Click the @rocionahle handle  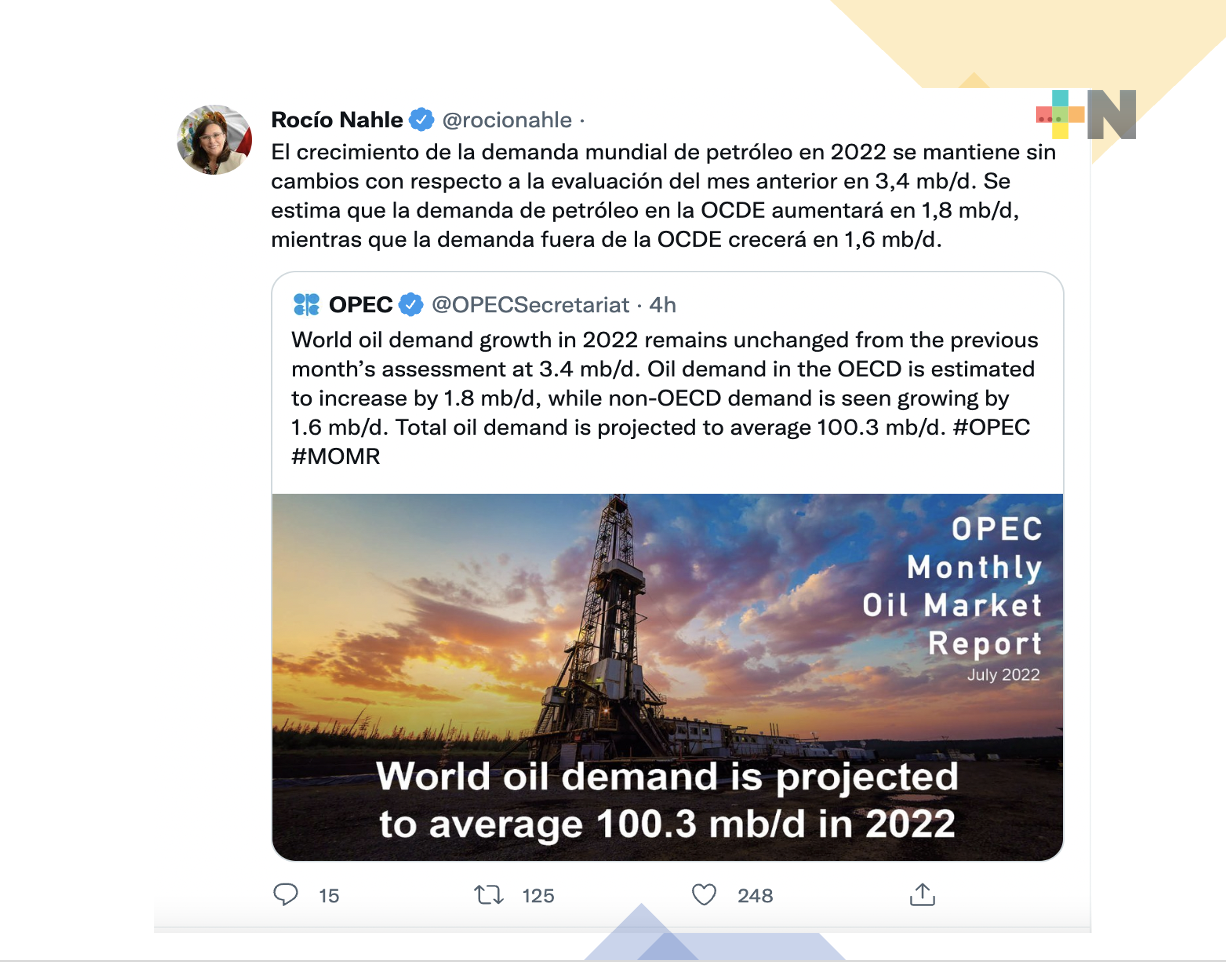[509, 120]
